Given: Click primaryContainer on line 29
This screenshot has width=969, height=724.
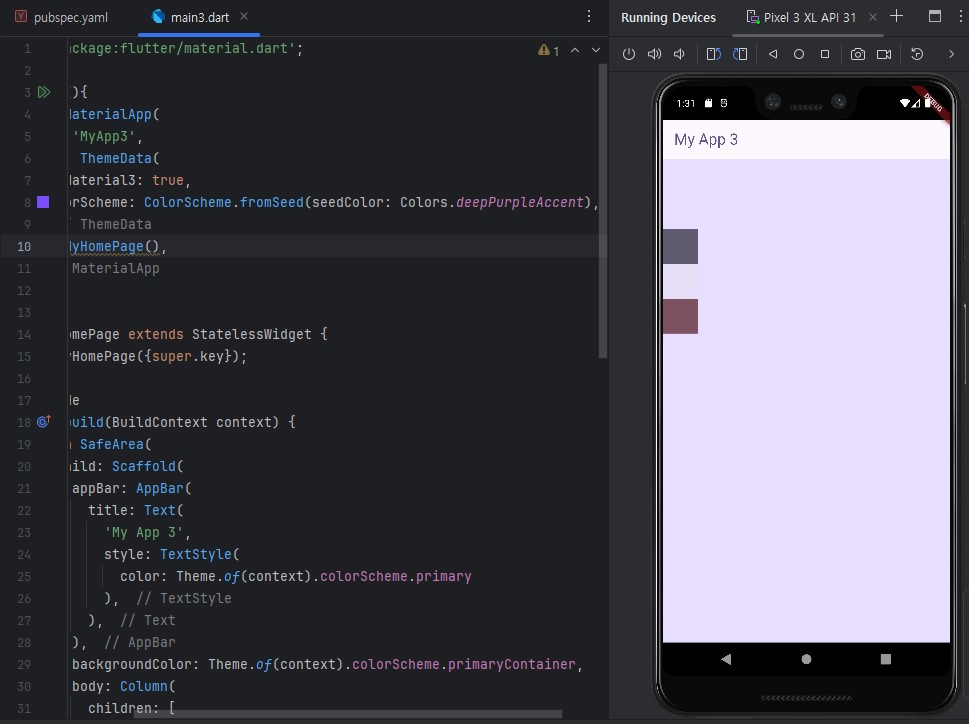Looking at the screenshot, I should tap(512, 665).
